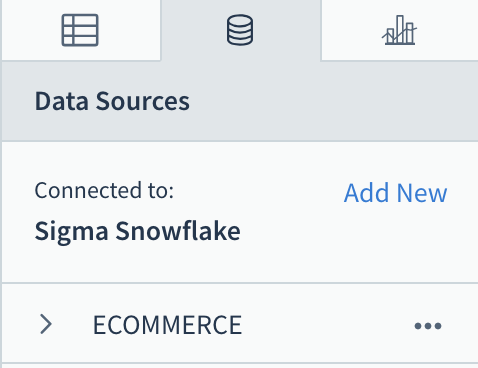Image resolution: width=478 pixels, height=368 pixels.
Task: Click the Add New link
Action: [395, 193]
